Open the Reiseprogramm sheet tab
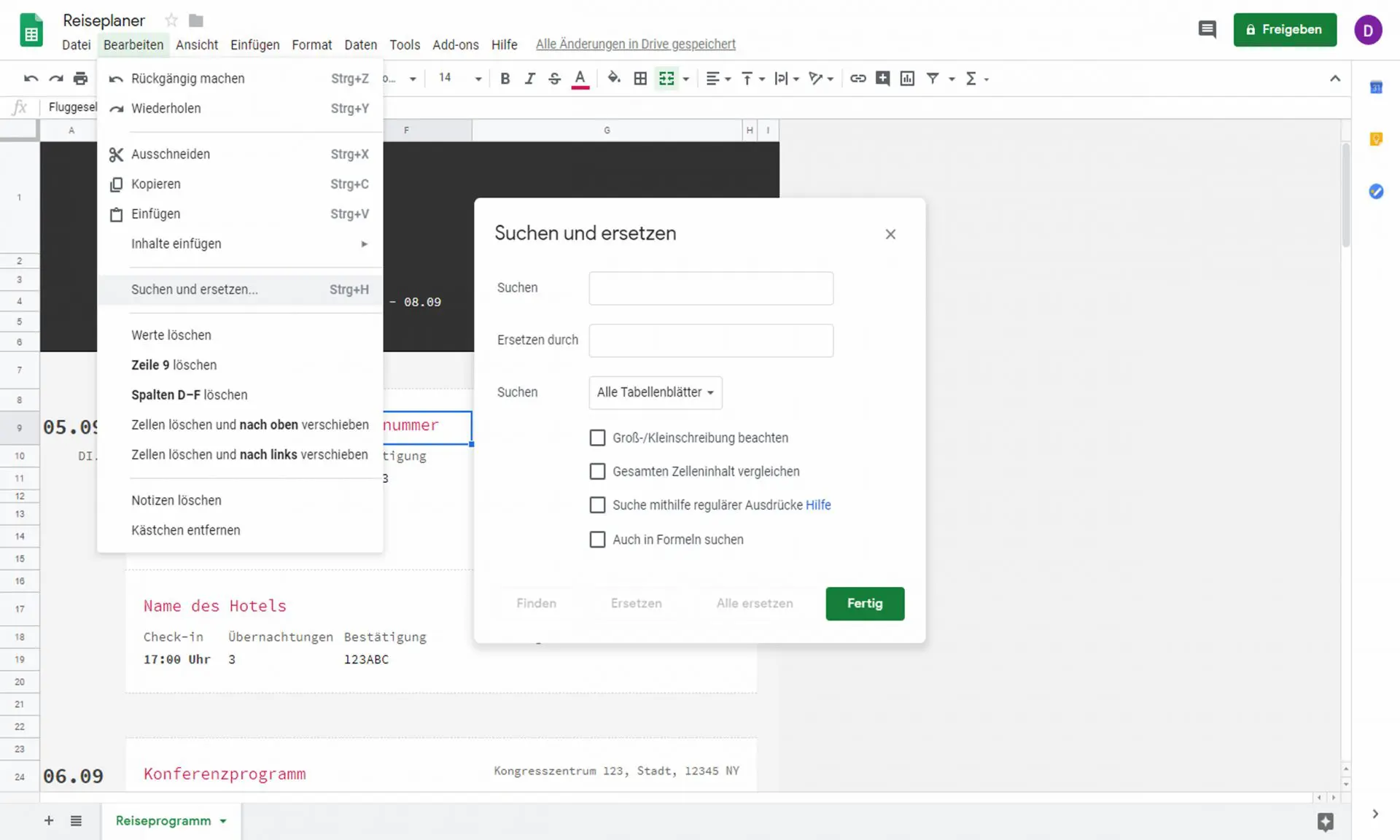The width and height of the screenshot is (1400, 840). click(x=171, y=821)
